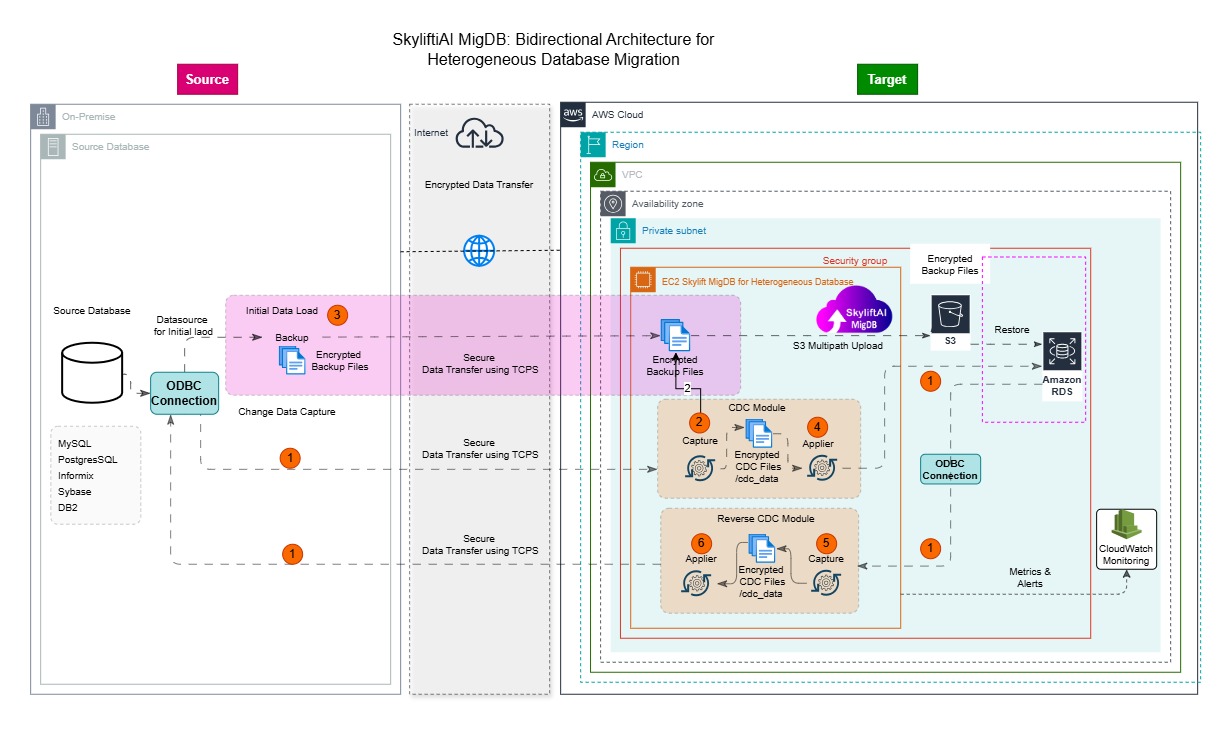Image resolution: width=1232 pixels, height=733 pixels.
Task: Click the PostgresSQL entry in the database list
Action: pyautogui.click(x=88, y=460)
